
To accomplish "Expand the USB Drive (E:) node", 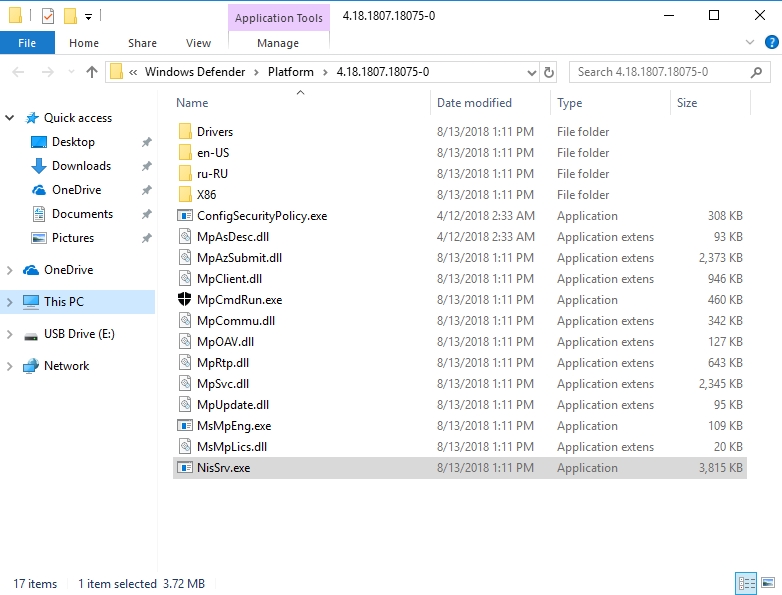I will point(9,334).
